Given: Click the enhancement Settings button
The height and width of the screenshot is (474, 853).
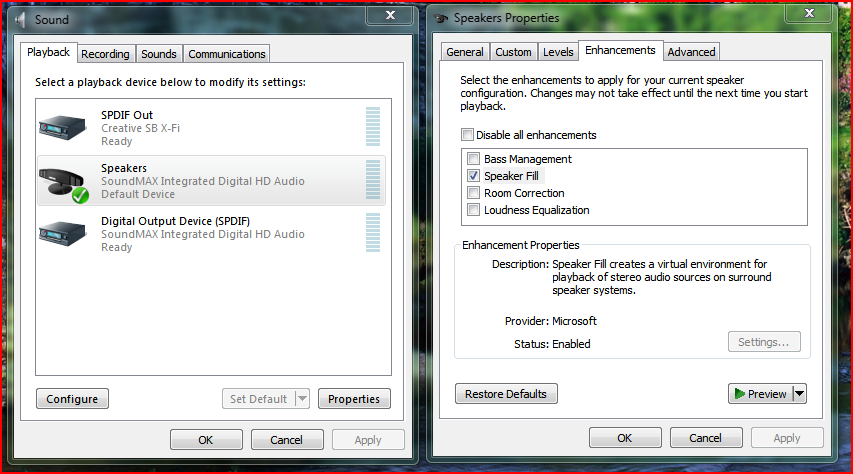Looking at the screenshot, I should tap(764, 342).
